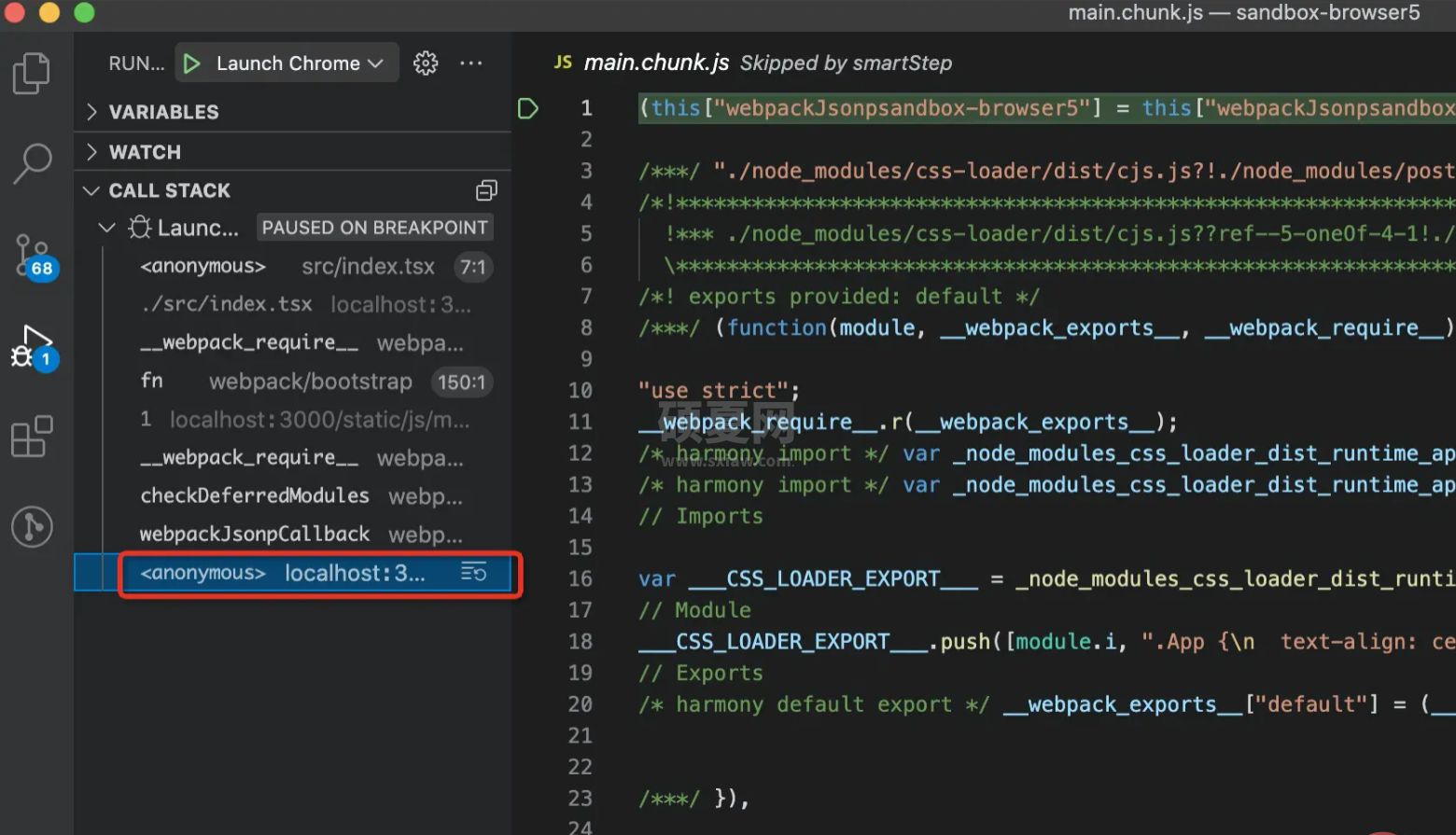The image size is (1456, 835).
Task: Click the RUN panel title
Action: (x=136, y=63)
